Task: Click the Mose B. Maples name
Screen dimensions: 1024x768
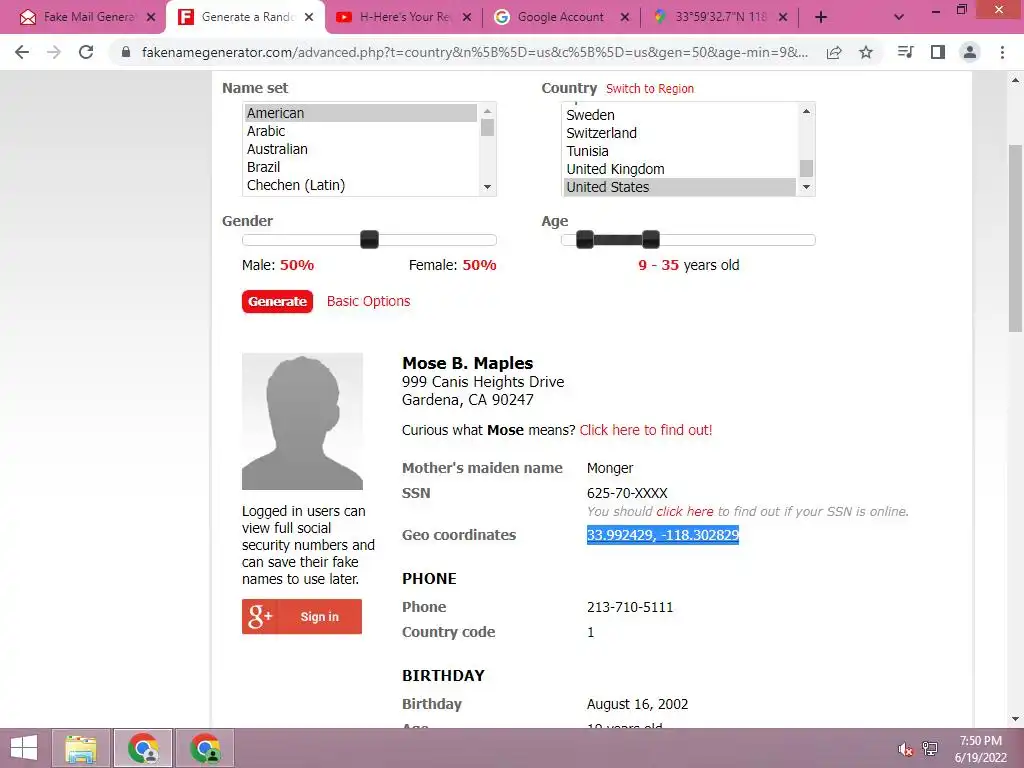Action: point(468,363)
